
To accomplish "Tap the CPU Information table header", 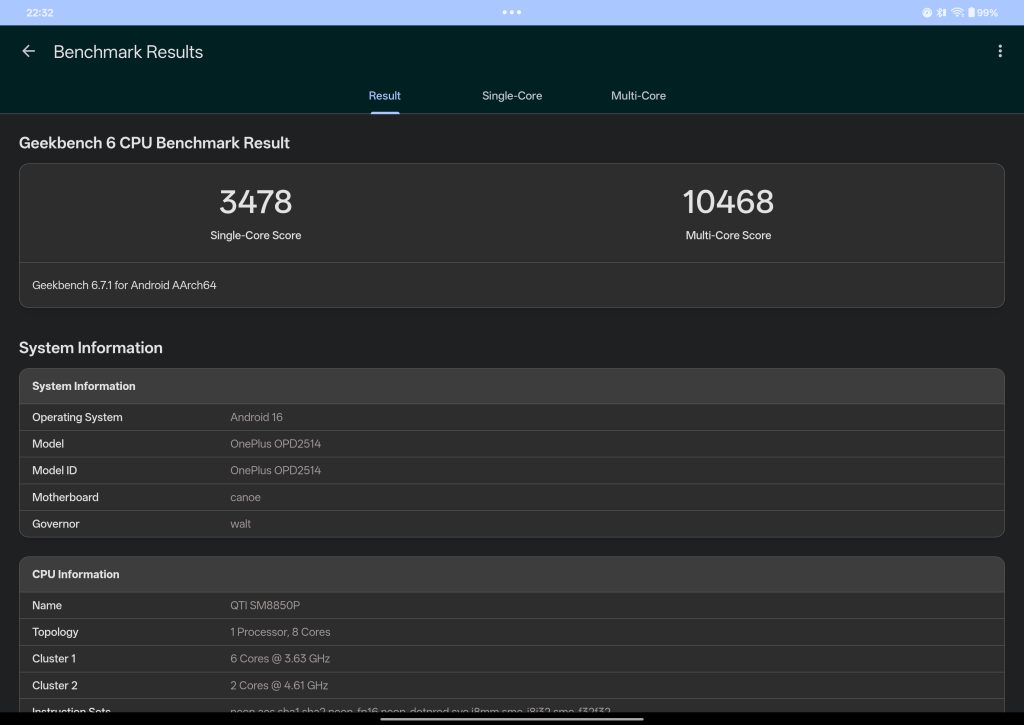I will coord(511,574).
